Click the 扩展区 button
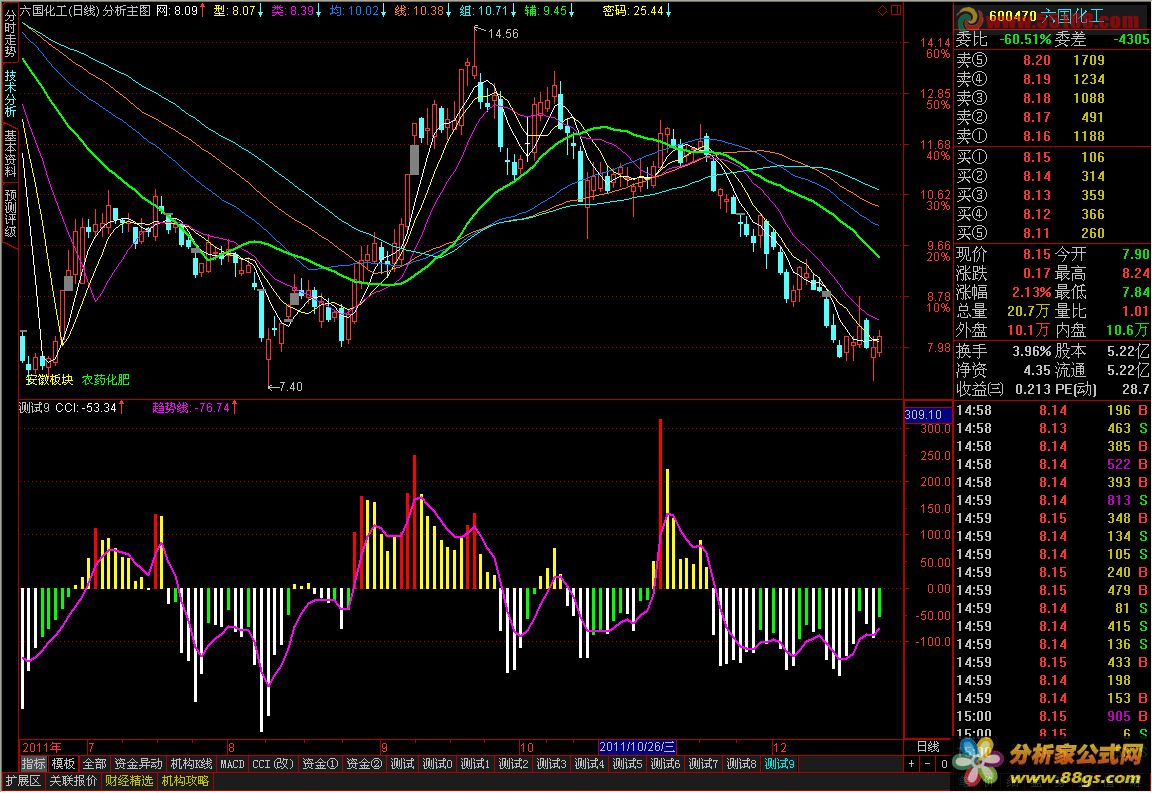 click(23, 781)
